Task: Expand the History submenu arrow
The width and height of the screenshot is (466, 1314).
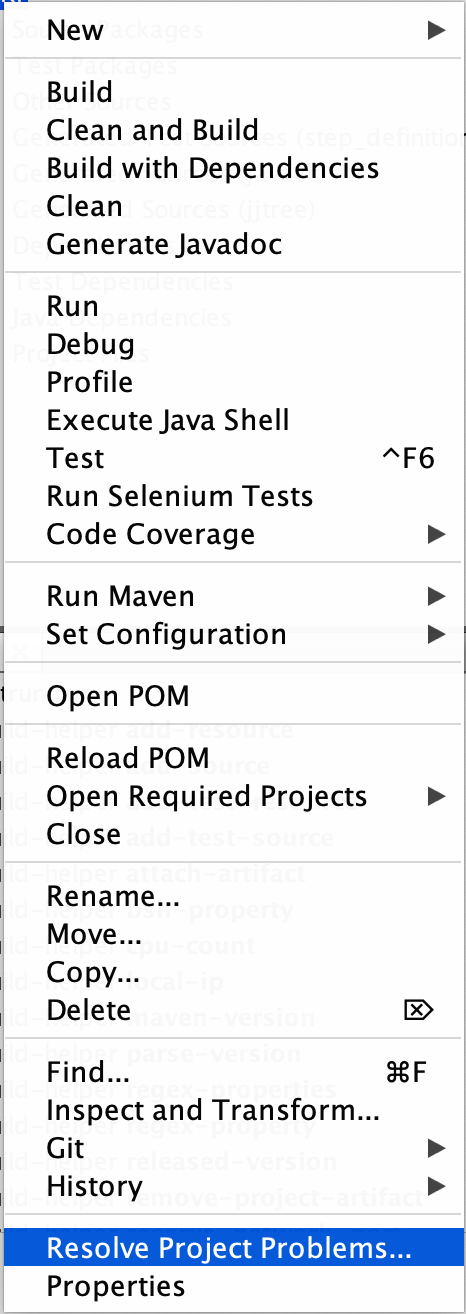Action: click(436, 1186)
